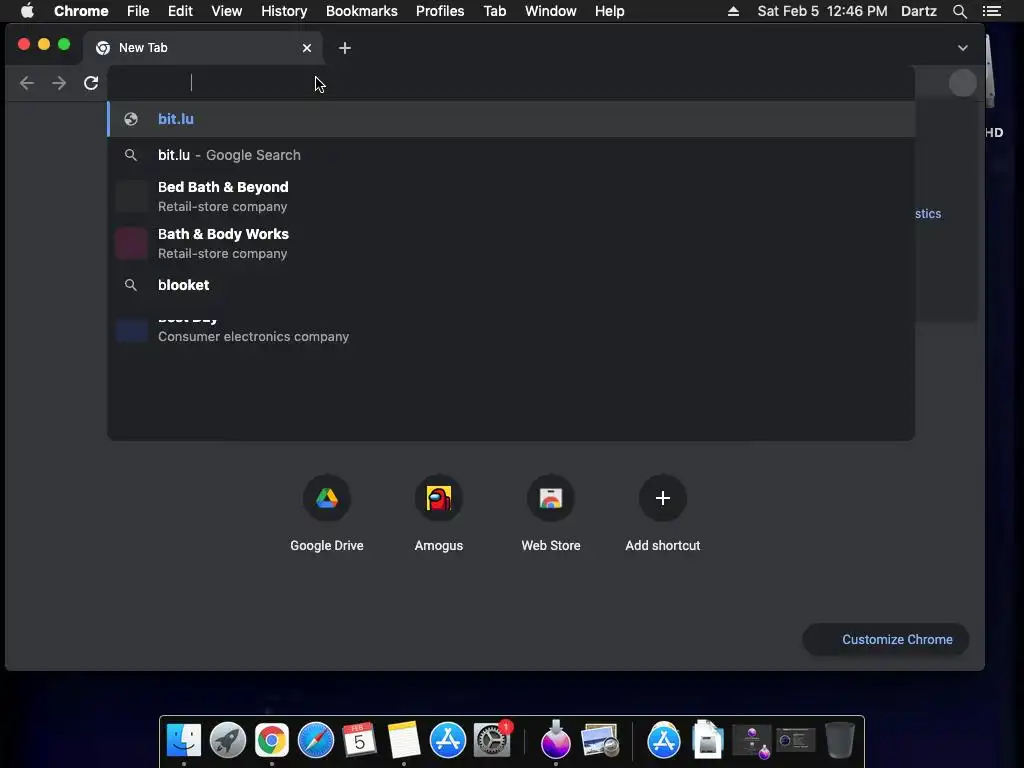
Task: Open System Preferences from the Dock
Action: pyautogui.click(x=491, y=741)
